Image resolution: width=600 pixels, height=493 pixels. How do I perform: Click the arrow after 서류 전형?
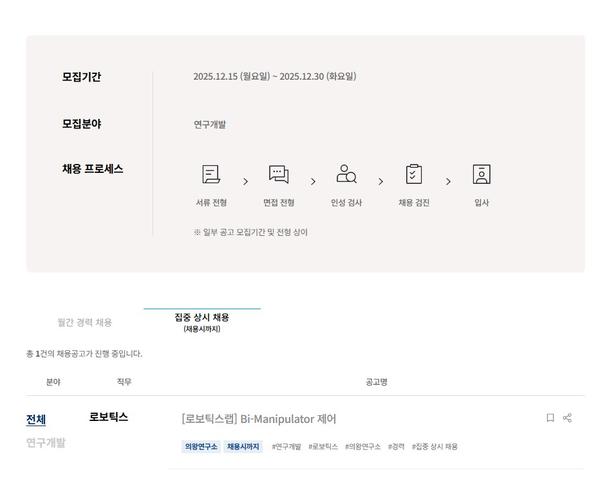[x=245, y=181]
